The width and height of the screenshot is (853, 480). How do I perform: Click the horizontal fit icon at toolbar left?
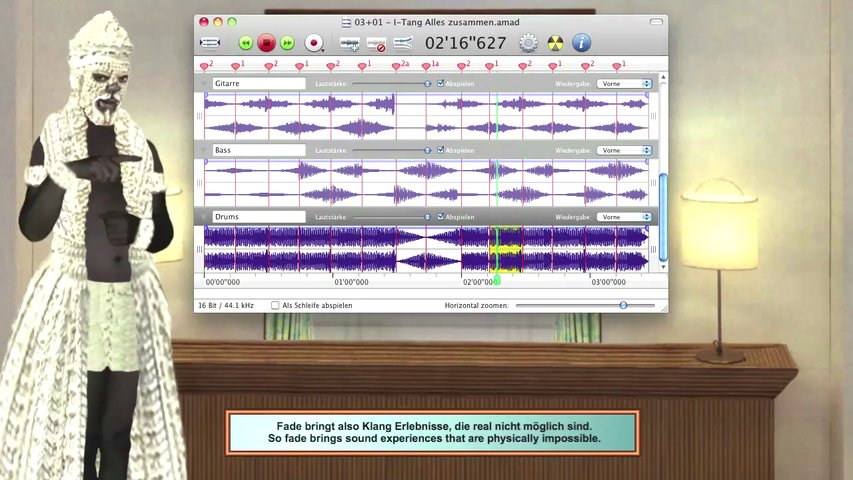point(210,43)
